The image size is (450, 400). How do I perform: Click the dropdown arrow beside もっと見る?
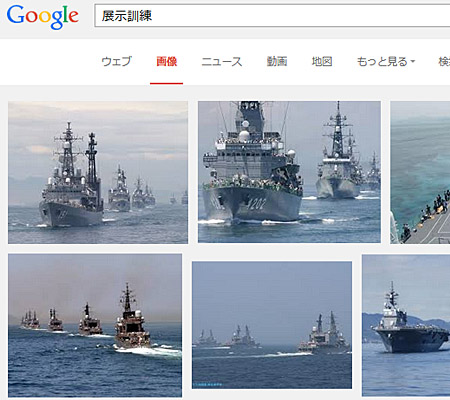coord(412,62)
